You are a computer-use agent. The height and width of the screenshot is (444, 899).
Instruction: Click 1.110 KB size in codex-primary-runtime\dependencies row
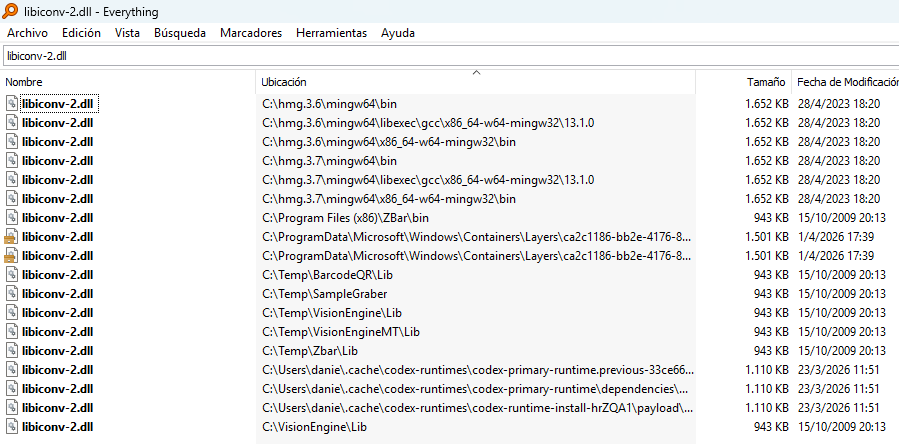click(767, 389)
